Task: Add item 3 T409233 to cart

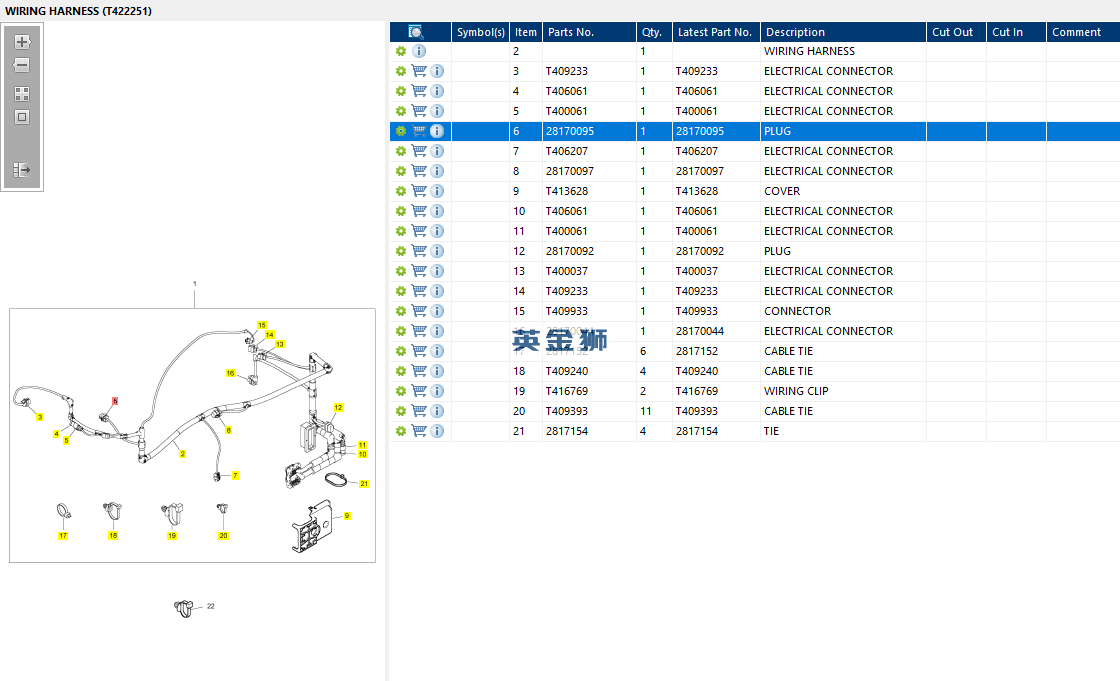Action: tap(419, 71)
